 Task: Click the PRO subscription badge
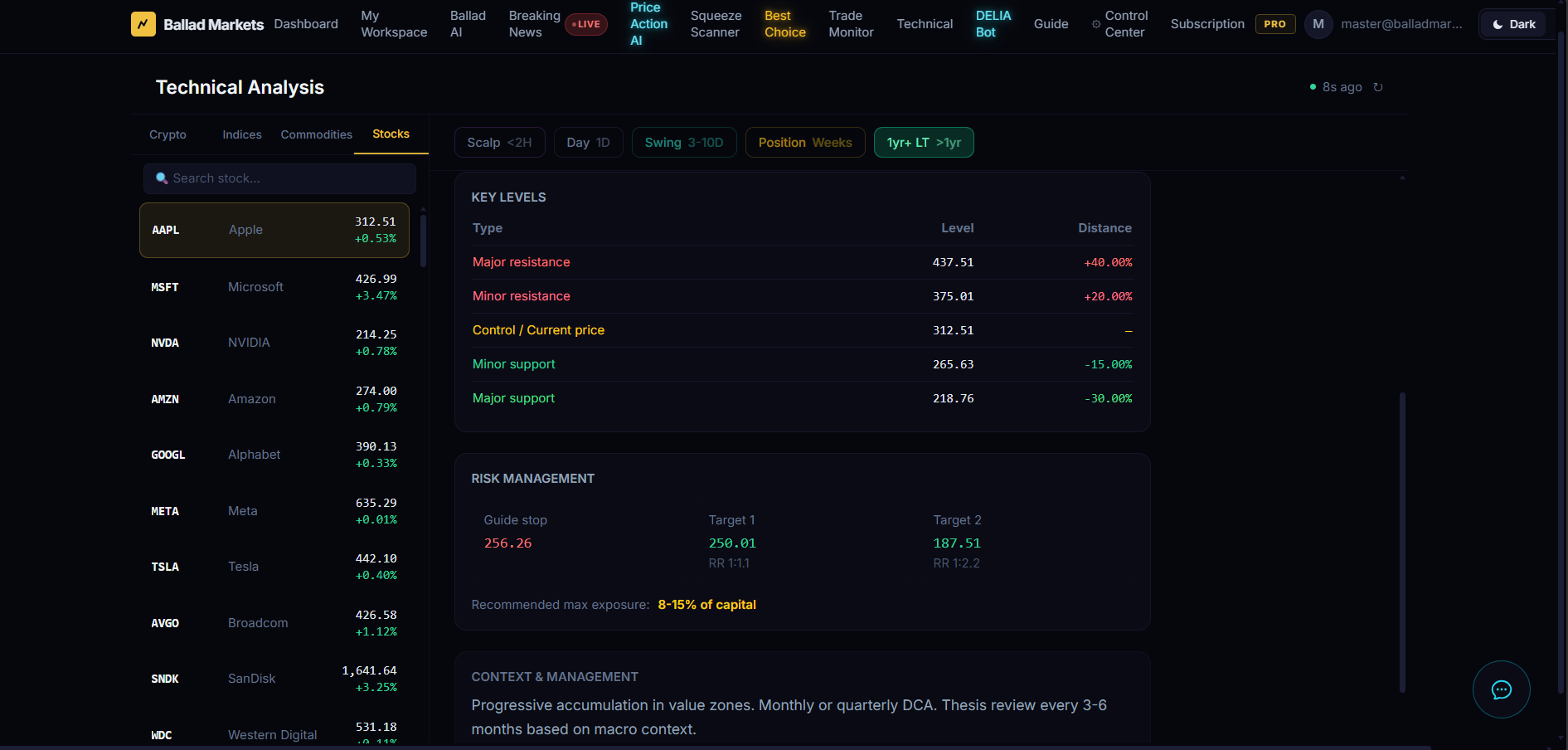(x=1275, y=24)
